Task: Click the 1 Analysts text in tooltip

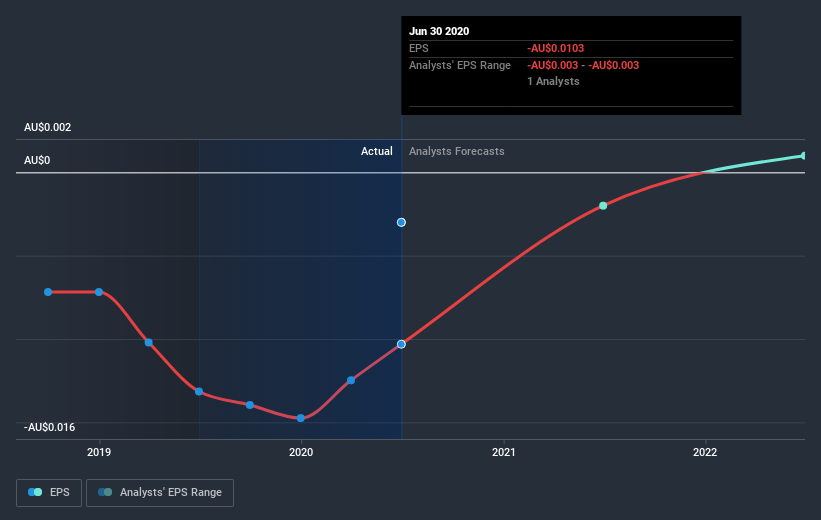Action: point(553,81)
